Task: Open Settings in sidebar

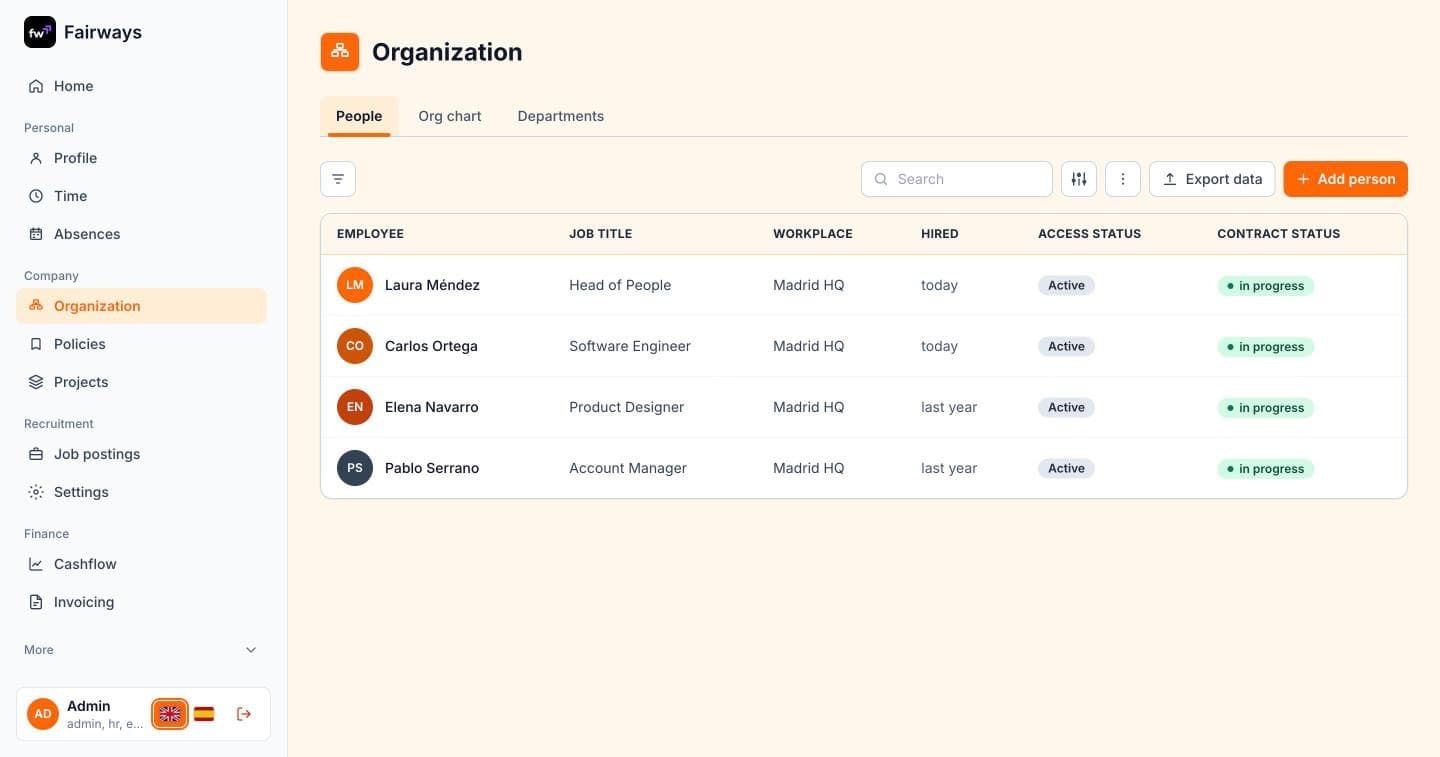Action: [141, 492]
